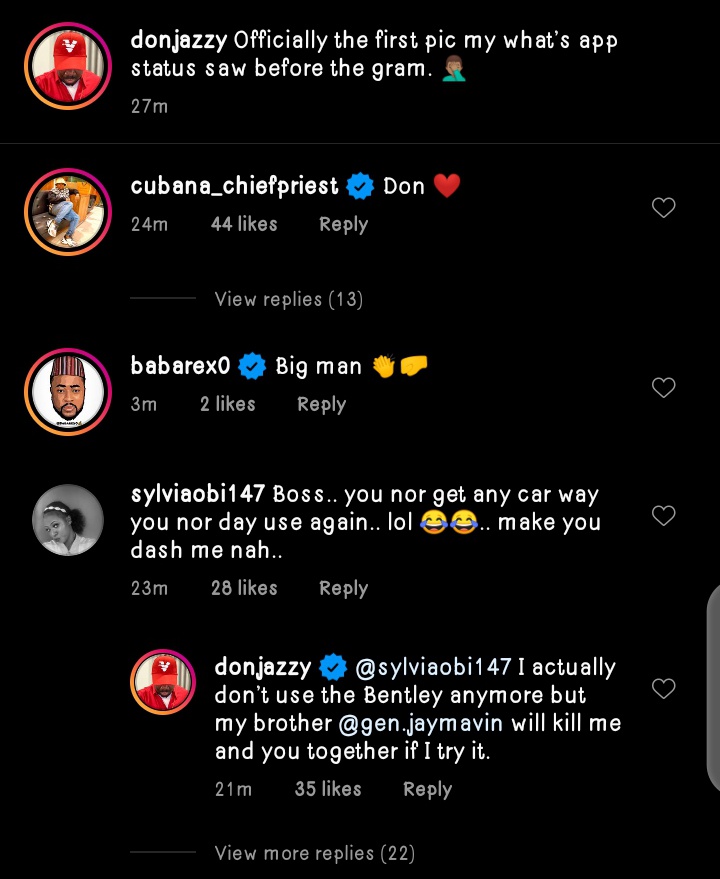Tap cubana_chiefpriest's blue verified badge
720x879 pixels.
[359, 186]
